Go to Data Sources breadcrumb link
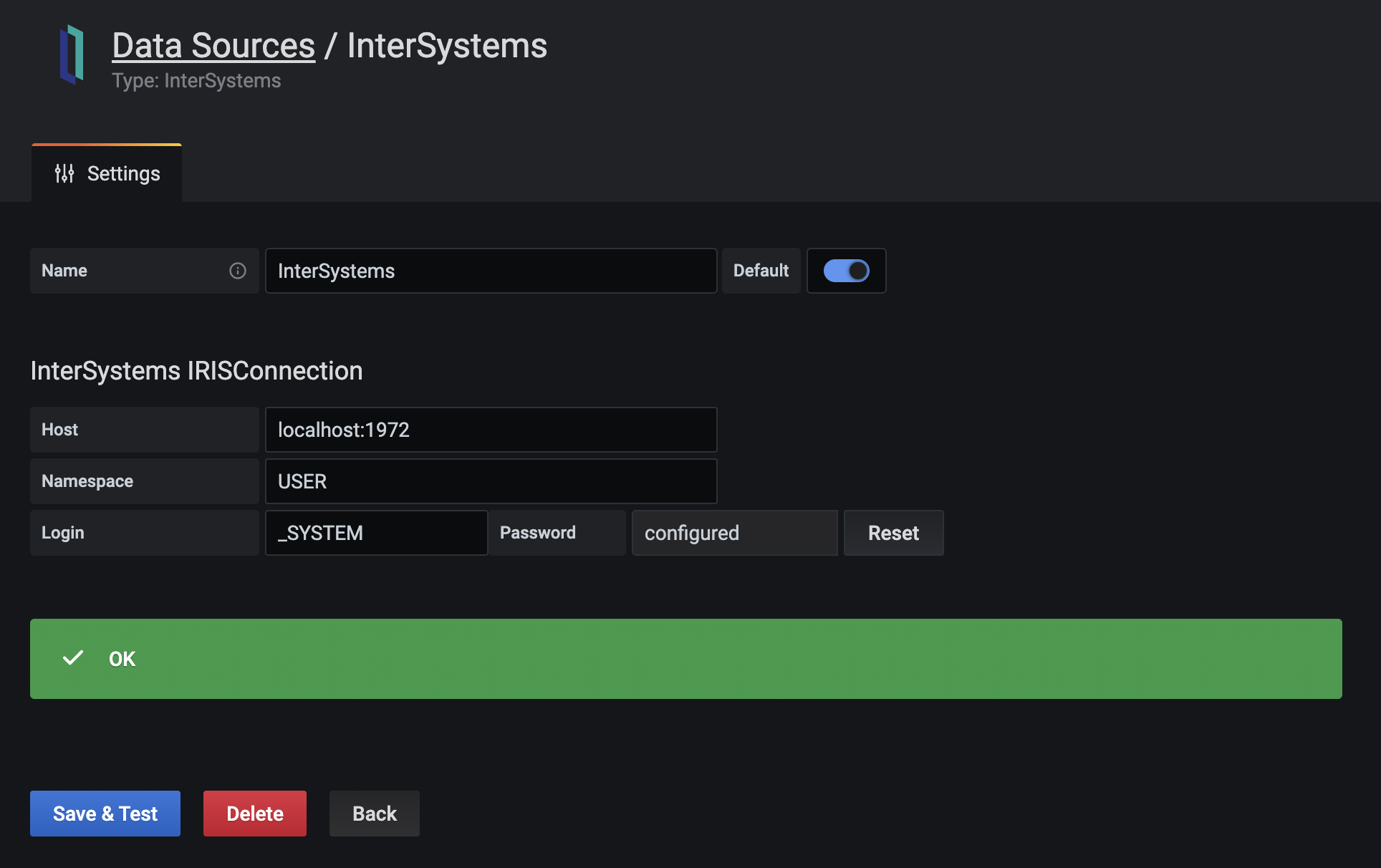This screenshot has width=1381, height=868. pyautogui.click(x=213, y=46)
